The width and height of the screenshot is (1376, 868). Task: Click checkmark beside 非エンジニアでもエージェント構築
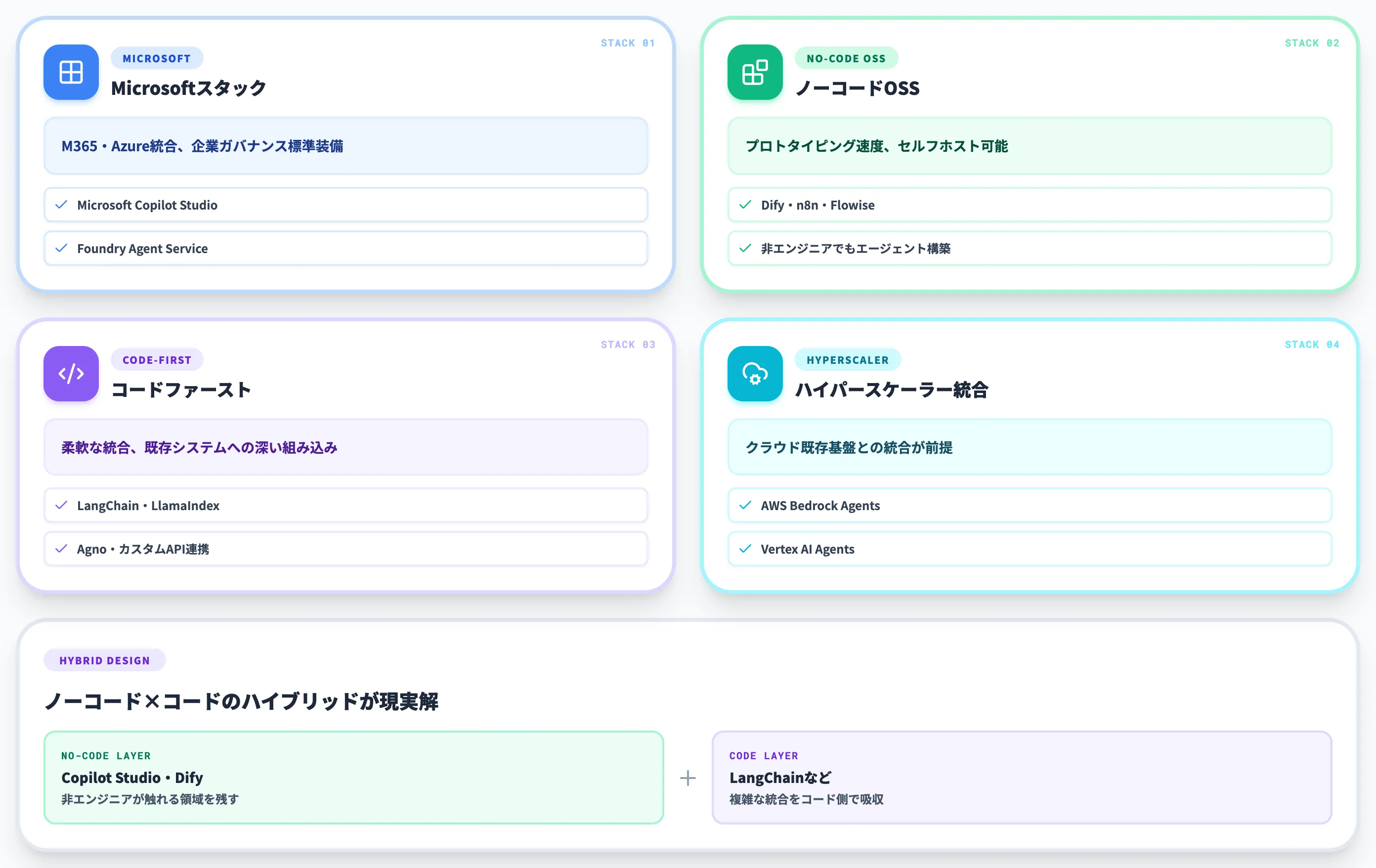tap(745, 248)
